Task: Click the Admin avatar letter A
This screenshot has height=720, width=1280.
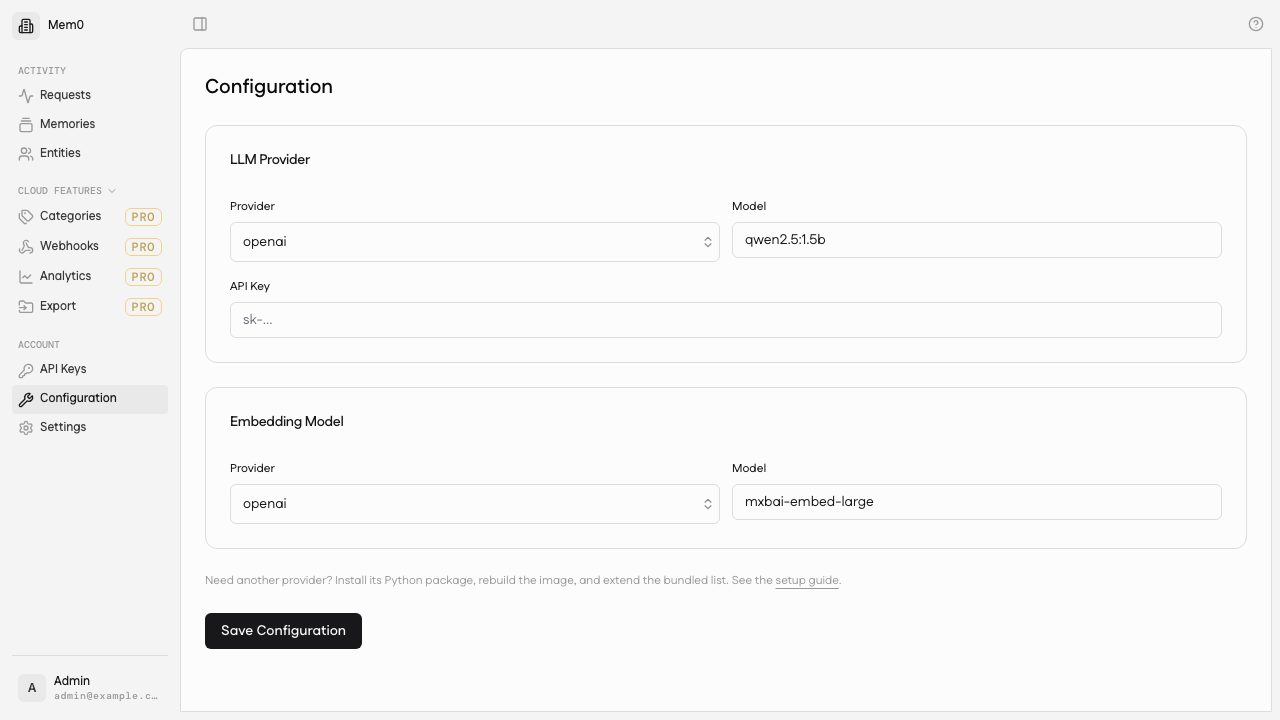Action: pos(32,688)
